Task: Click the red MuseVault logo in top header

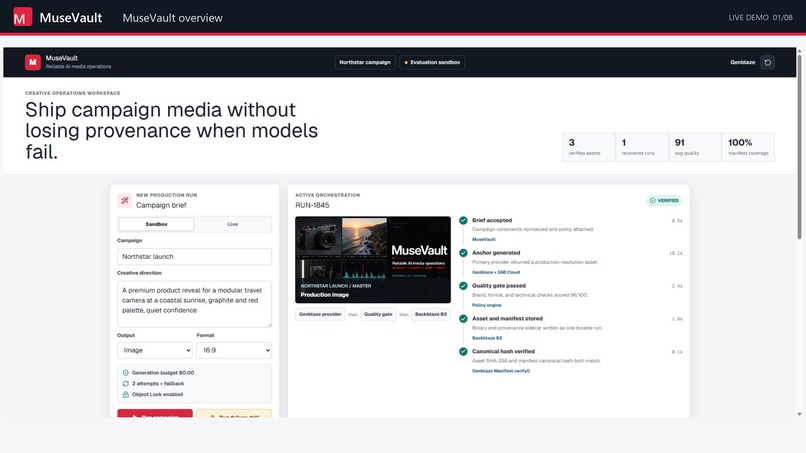Action: point(22,17)
